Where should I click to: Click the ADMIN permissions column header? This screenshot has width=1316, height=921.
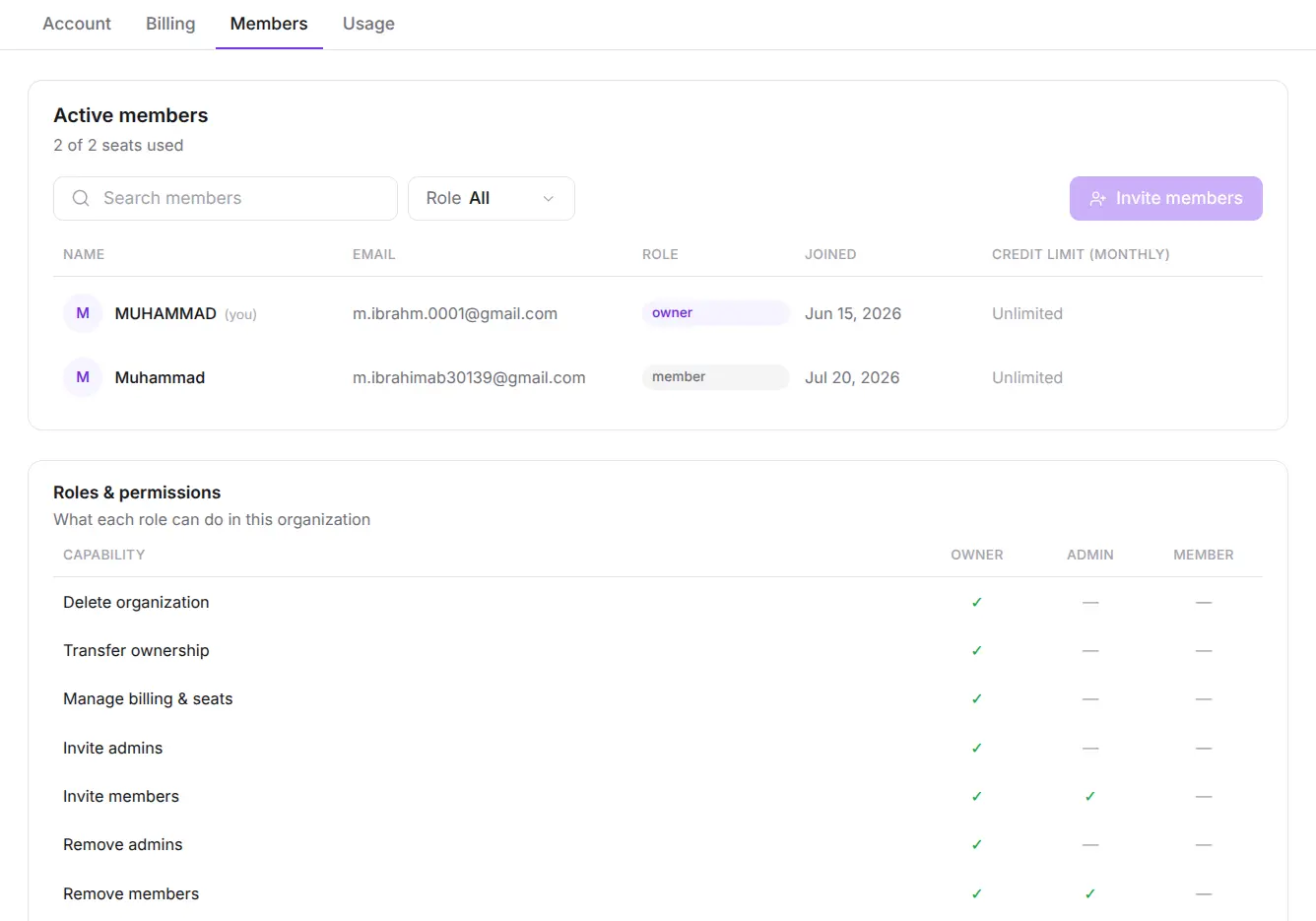point(1090,555)
